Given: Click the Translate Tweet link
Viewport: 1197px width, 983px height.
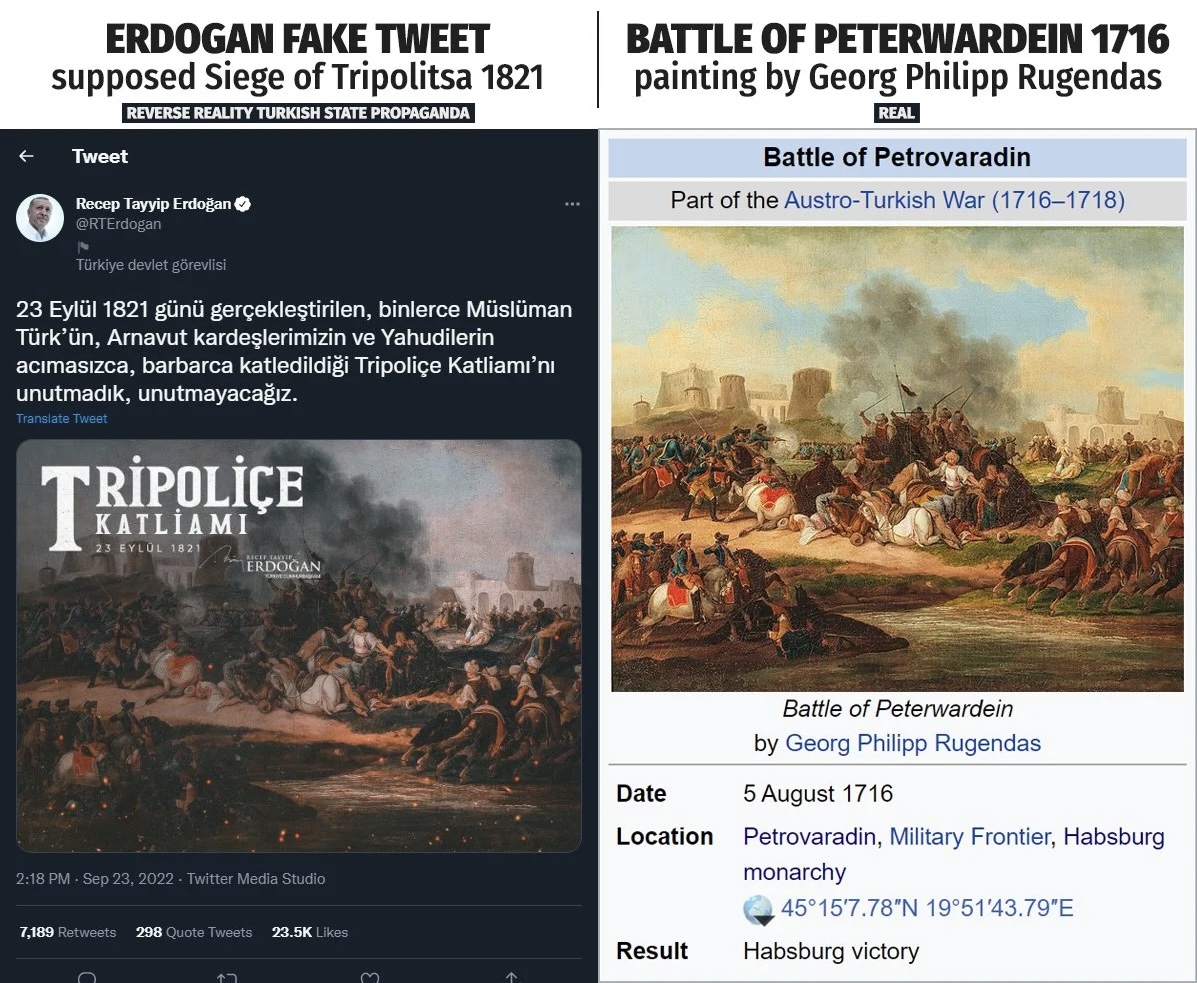Looking at the screenshot, I should (x=62, y=419).
